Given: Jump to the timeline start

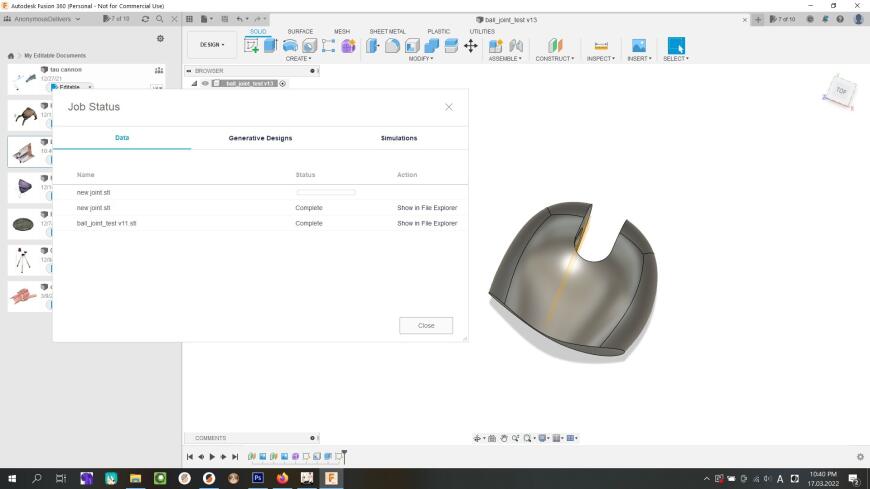Looking at the screenshot, I should (x=190, y=457).
